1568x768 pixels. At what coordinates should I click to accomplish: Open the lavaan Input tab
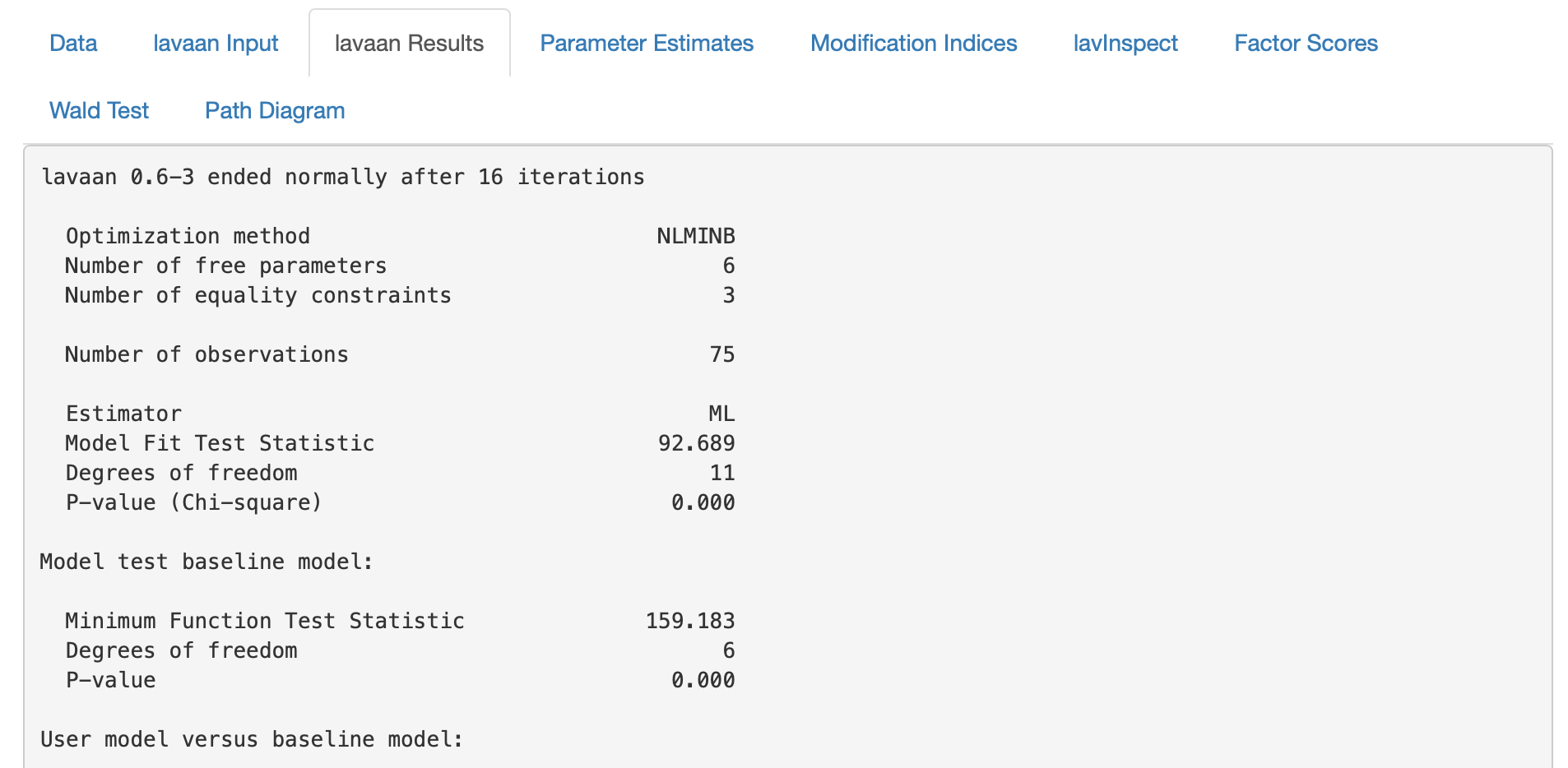(x=215, y=43)
